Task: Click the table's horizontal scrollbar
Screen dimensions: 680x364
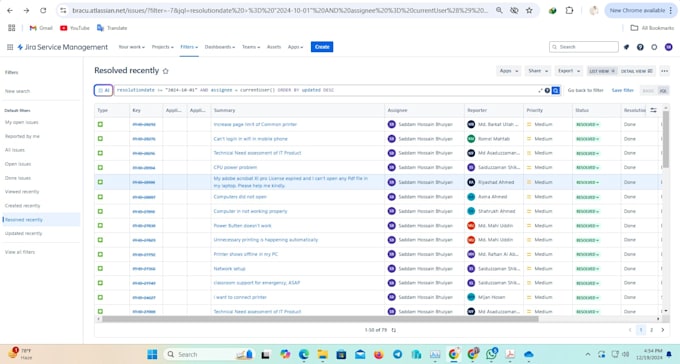Action: [x=320, y=319]
